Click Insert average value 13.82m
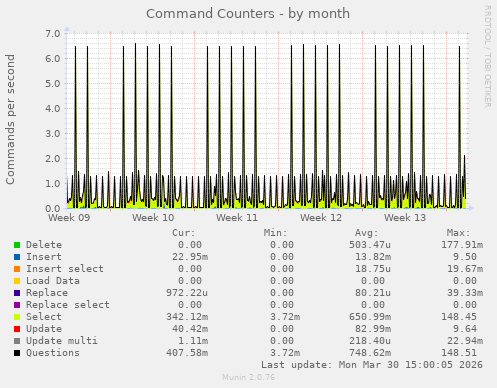The width and height of the screenshot is (497, 388). coord(373,257)
